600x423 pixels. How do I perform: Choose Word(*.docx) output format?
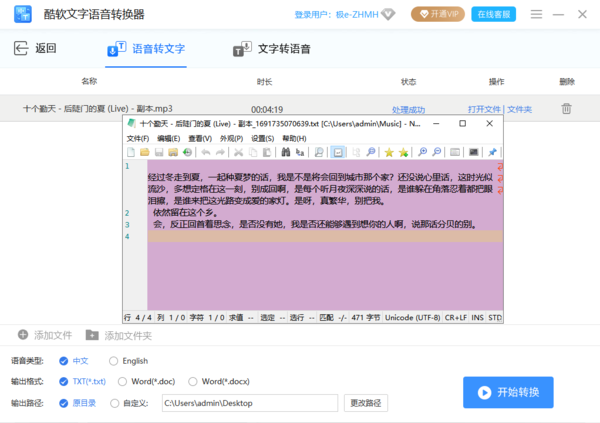coord(193,381)
